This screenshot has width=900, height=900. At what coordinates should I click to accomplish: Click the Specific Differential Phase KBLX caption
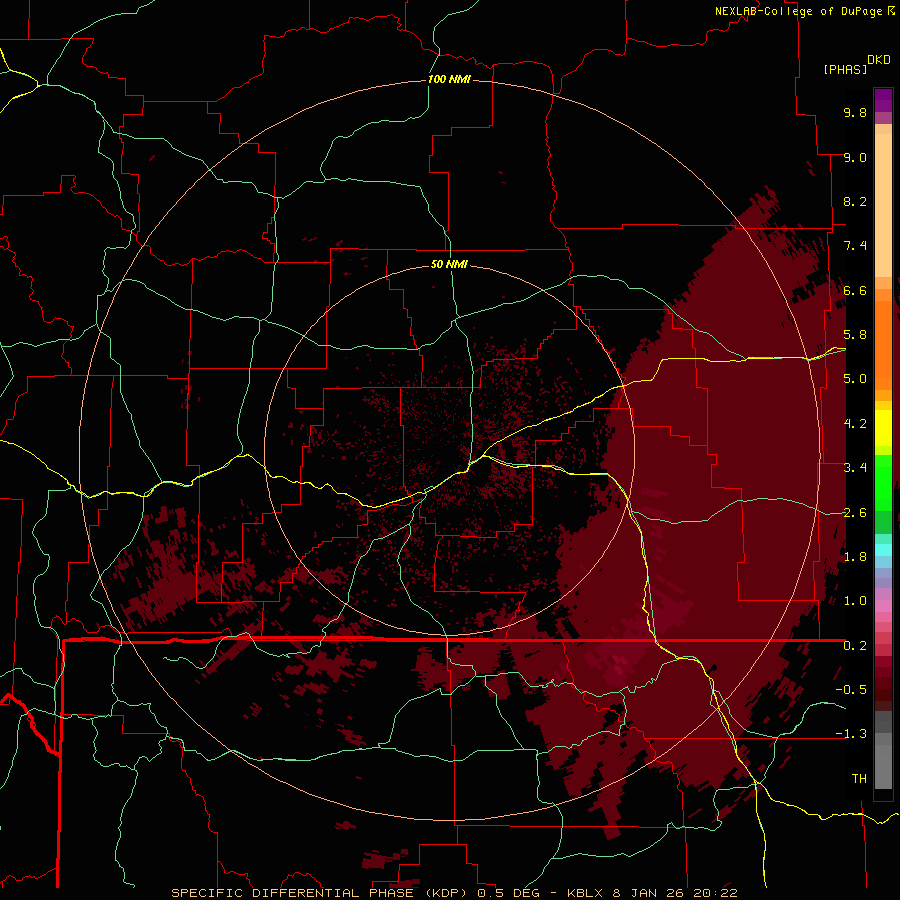click(x=454, y=893)
